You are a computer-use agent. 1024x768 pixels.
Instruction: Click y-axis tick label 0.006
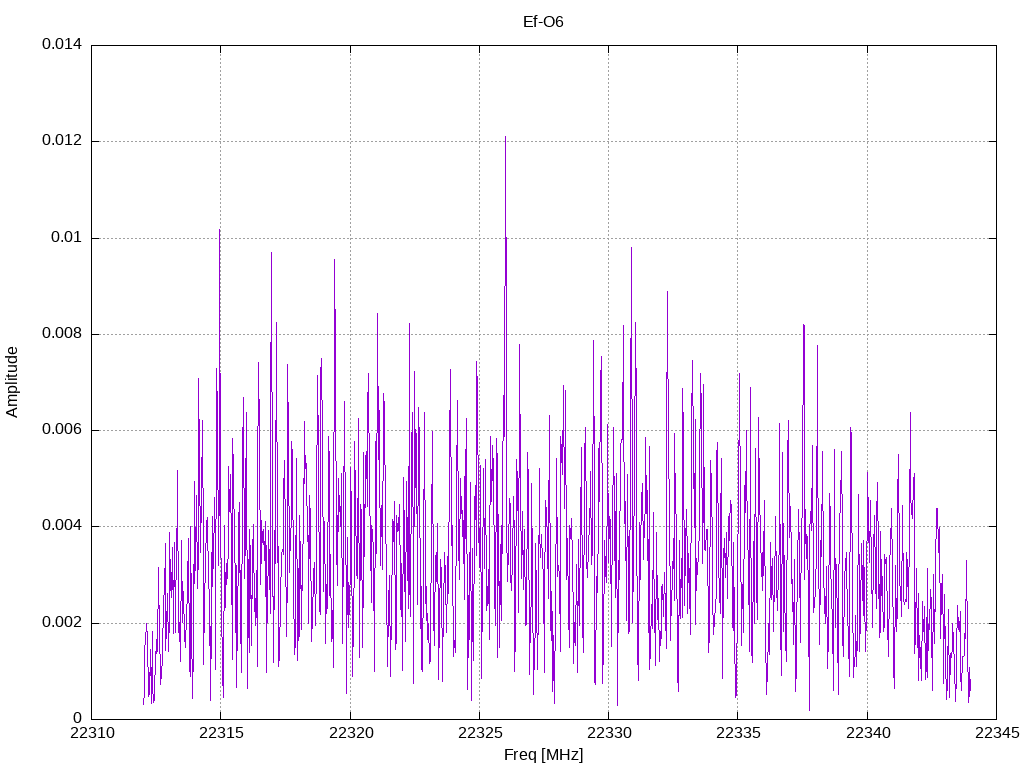pyautogui.click(x=62, y=430)
